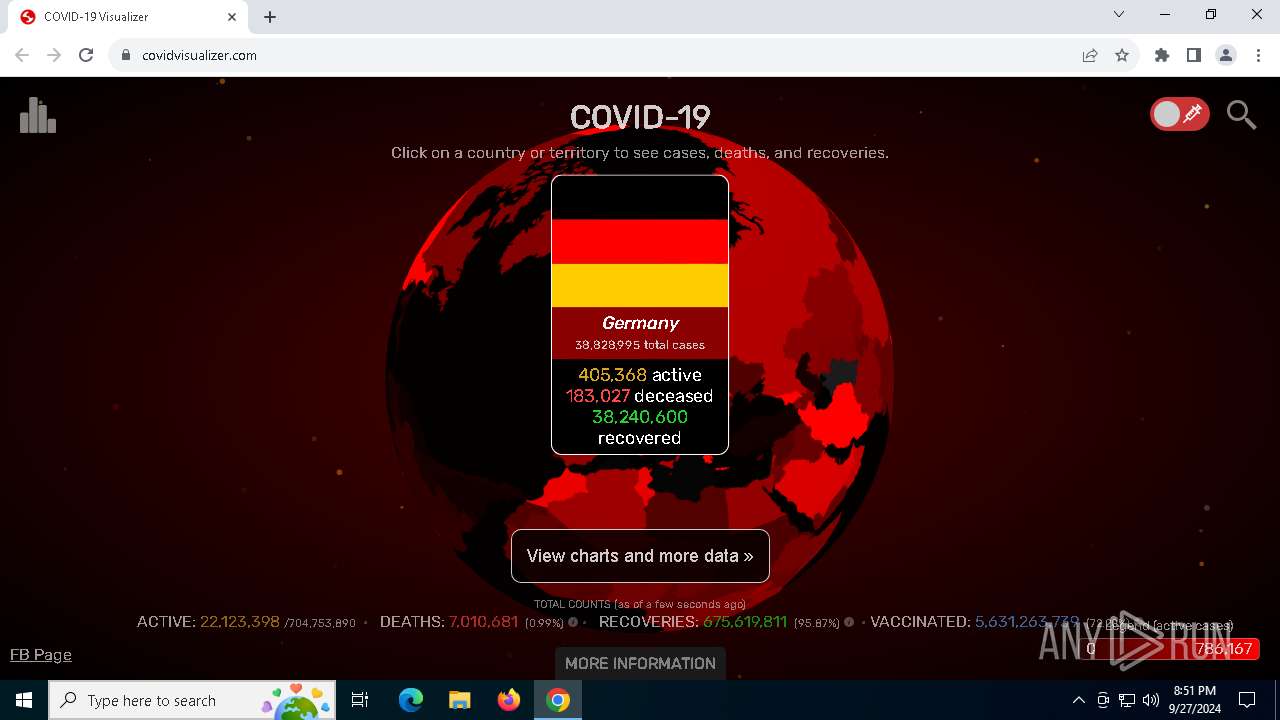Viewport: 1280px width, 720px height.
Task: Toggle the vaccination mode switch
Action: click(1179, 115)
